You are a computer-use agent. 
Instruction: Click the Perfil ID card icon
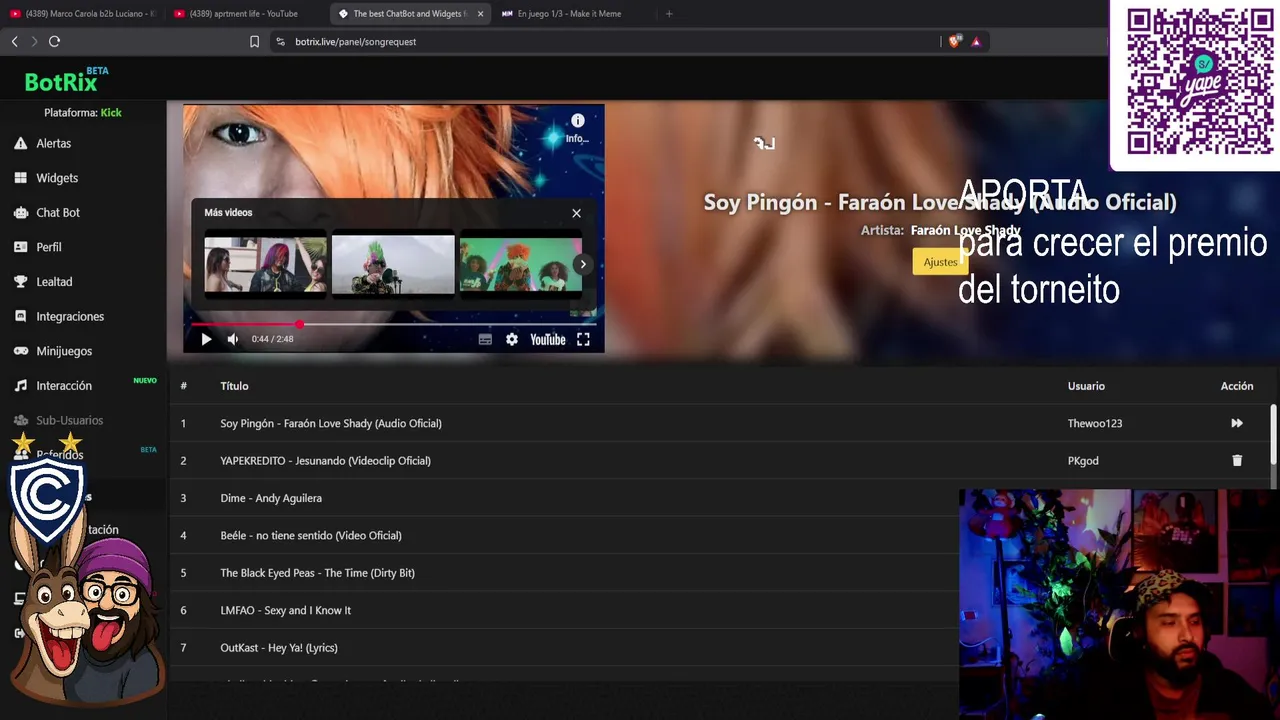coord(20,247)
